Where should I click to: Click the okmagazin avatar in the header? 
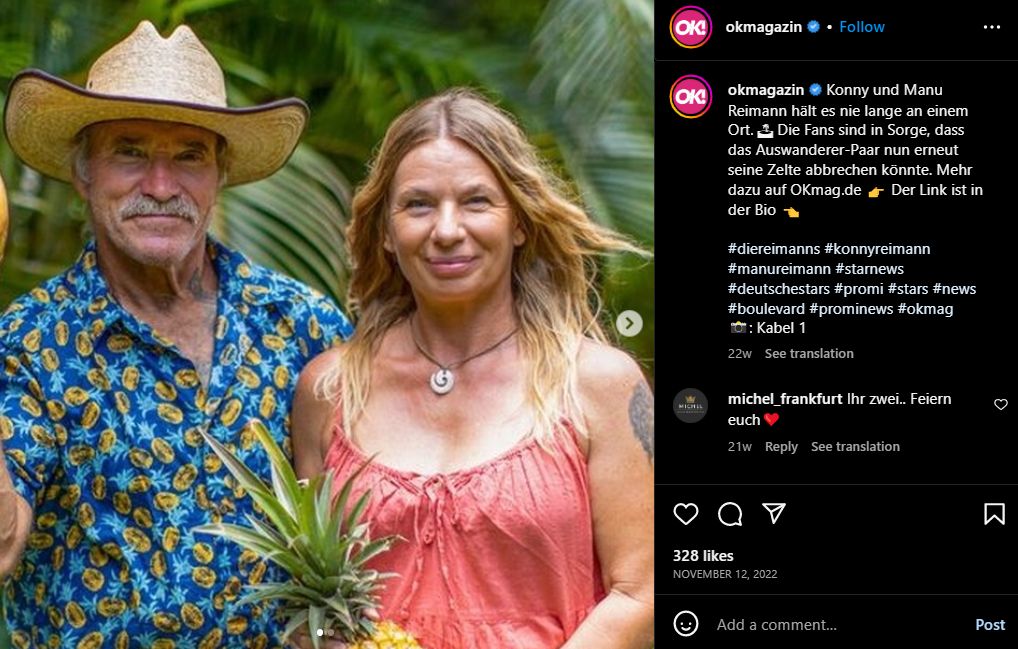click(691, 27)
